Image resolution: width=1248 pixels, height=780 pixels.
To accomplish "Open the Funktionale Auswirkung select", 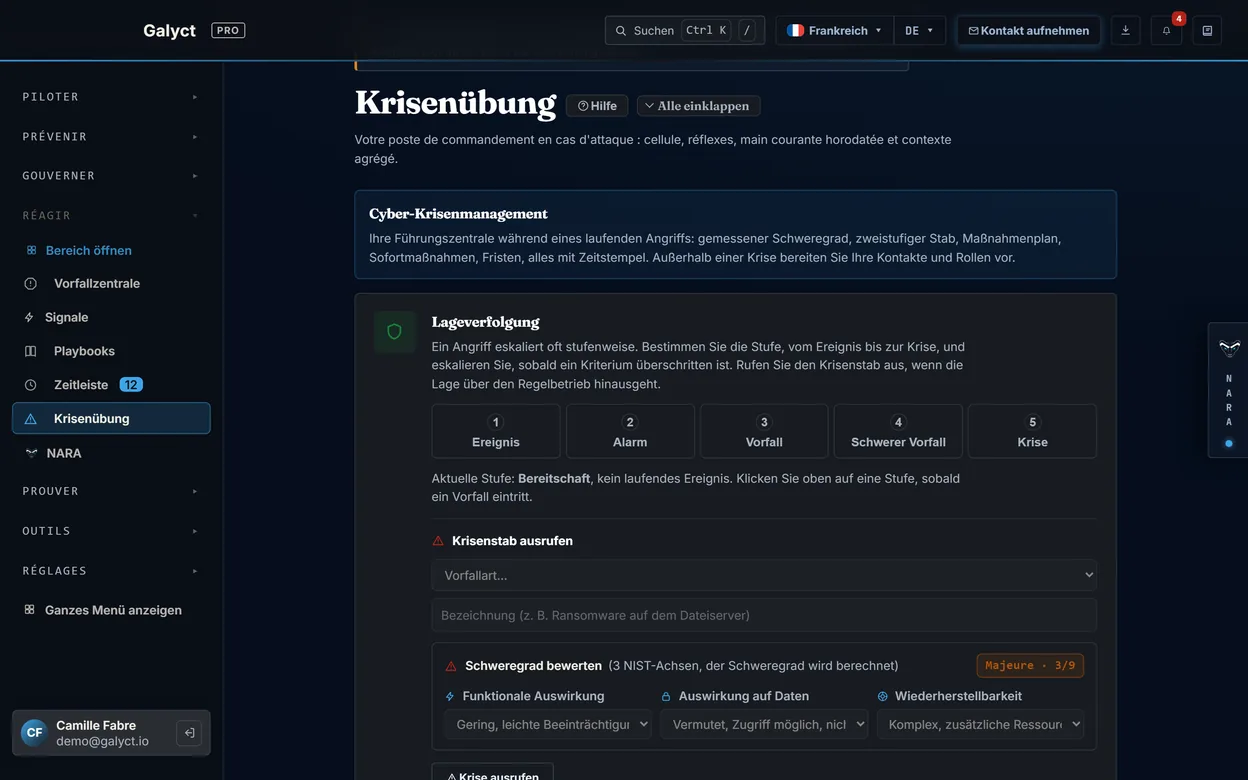I will tap(547, 724).
